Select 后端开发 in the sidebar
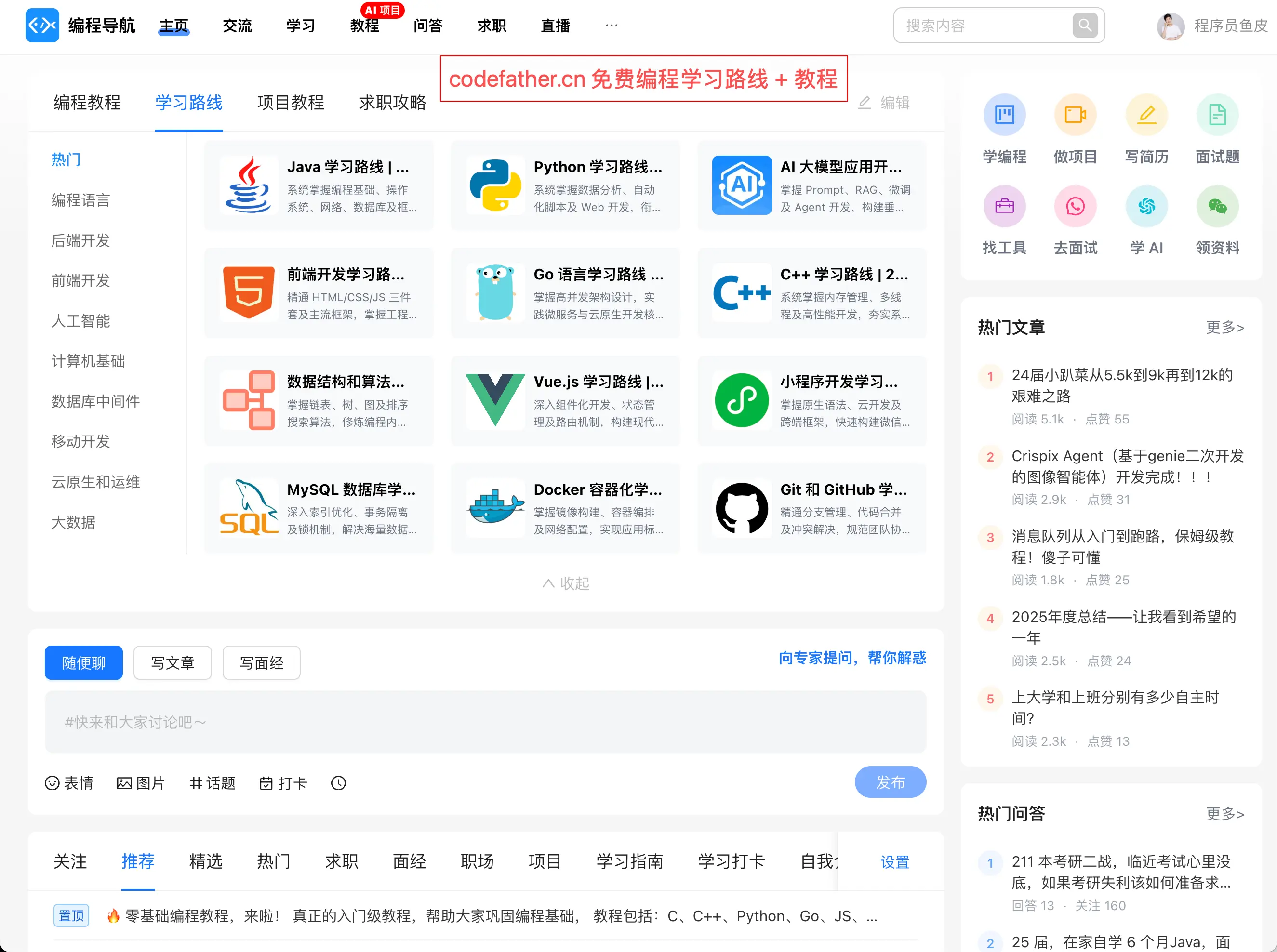1277x952 pixels. (x=80, y=240)
